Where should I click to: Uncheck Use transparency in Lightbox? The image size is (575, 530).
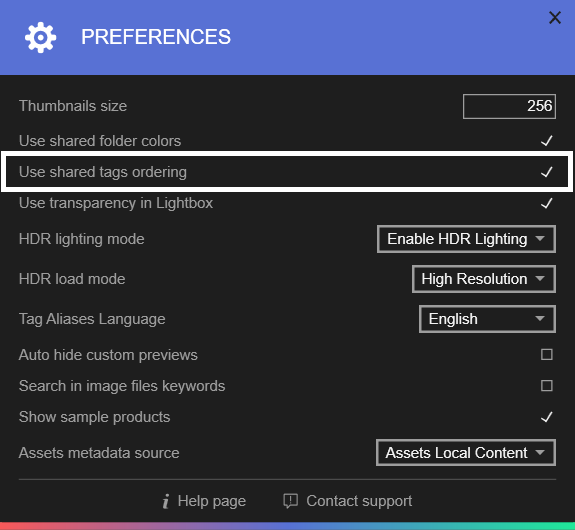tap(547, 203)
